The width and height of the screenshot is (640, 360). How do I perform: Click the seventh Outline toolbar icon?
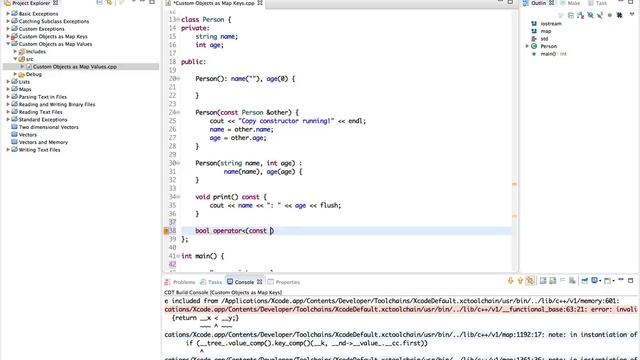(x=620, y=16)
